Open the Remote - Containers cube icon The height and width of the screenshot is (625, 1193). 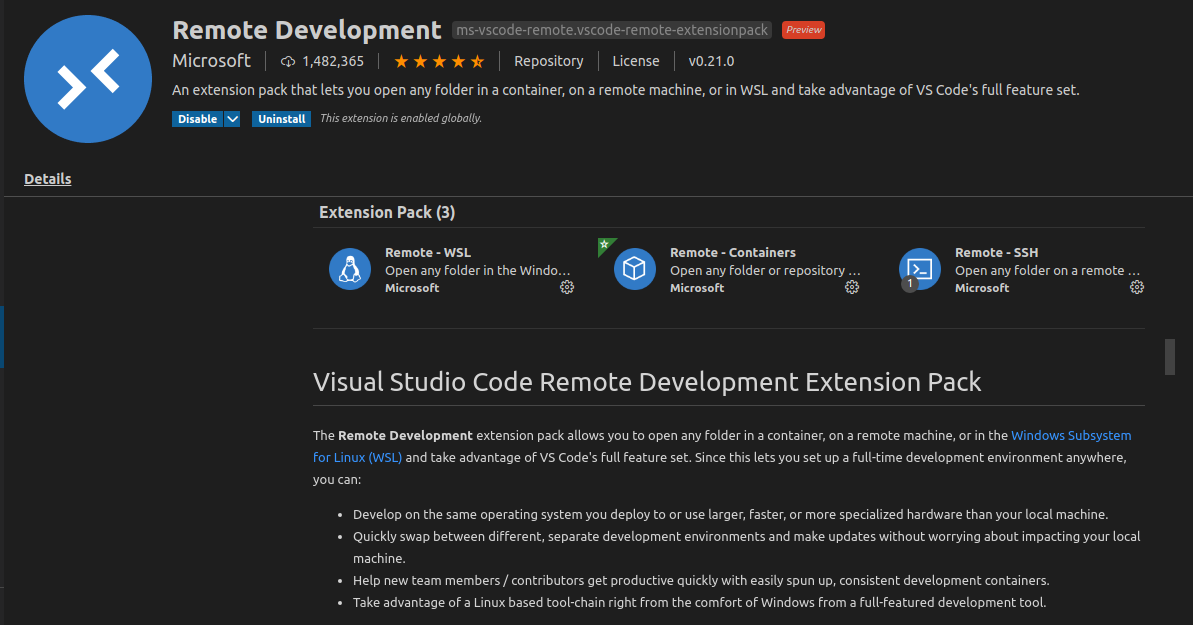(x=635, y=269)
